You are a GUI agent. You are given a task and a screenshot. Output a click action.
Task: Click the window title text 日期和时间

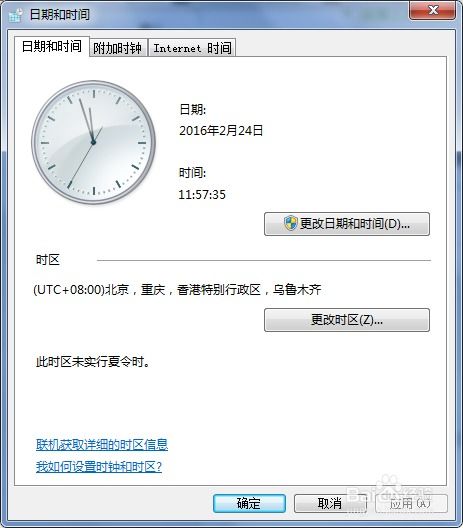pyautogui.click(x=60, y=15)
